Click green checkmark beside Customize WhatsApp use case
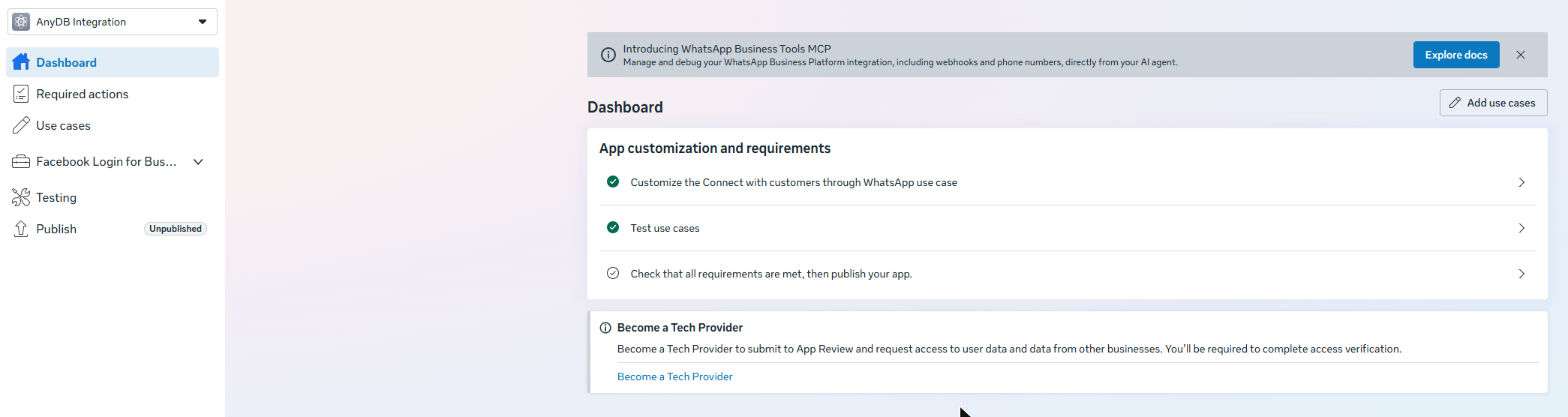This screenshot has height=417, width=1568. (x=613, y=182)
